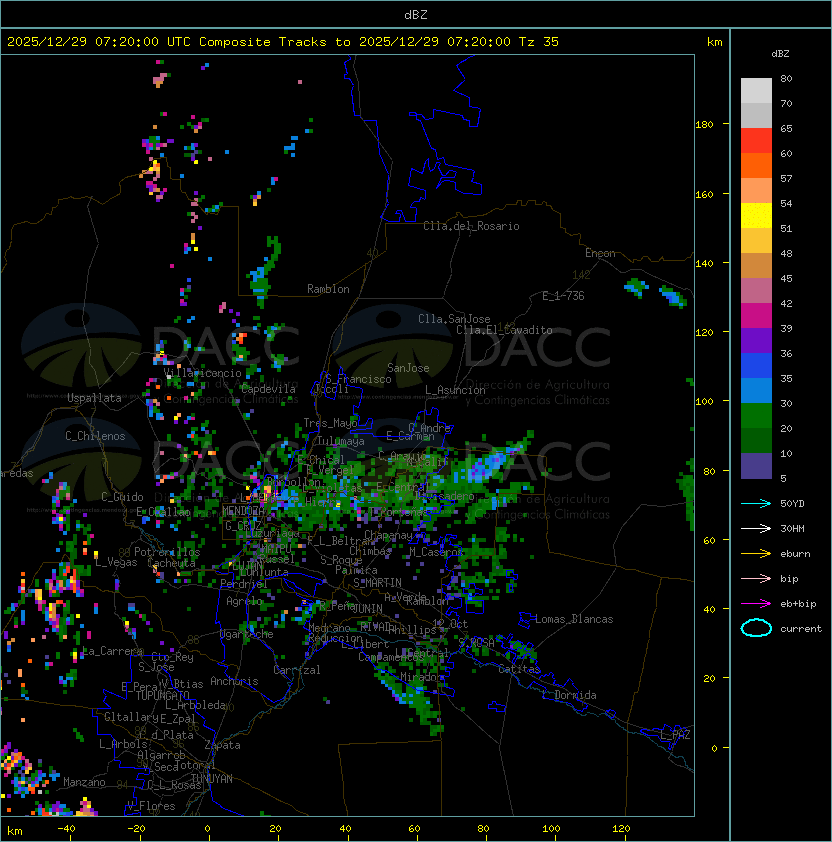Click the 'MENDOZA' city label on map

pos(243,511)
